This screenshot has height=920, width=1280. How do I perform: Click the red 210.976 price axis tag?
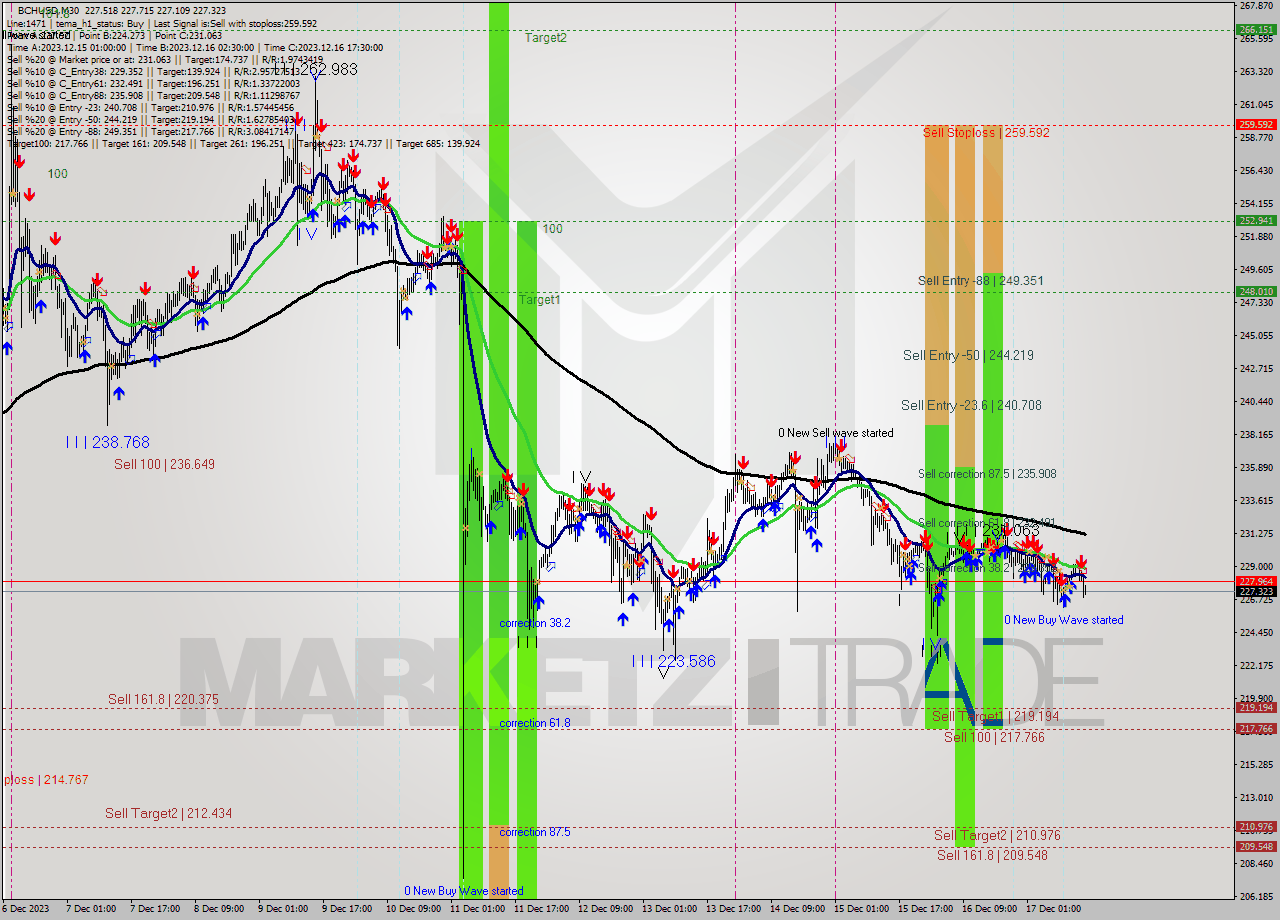tap(1256, 826)
